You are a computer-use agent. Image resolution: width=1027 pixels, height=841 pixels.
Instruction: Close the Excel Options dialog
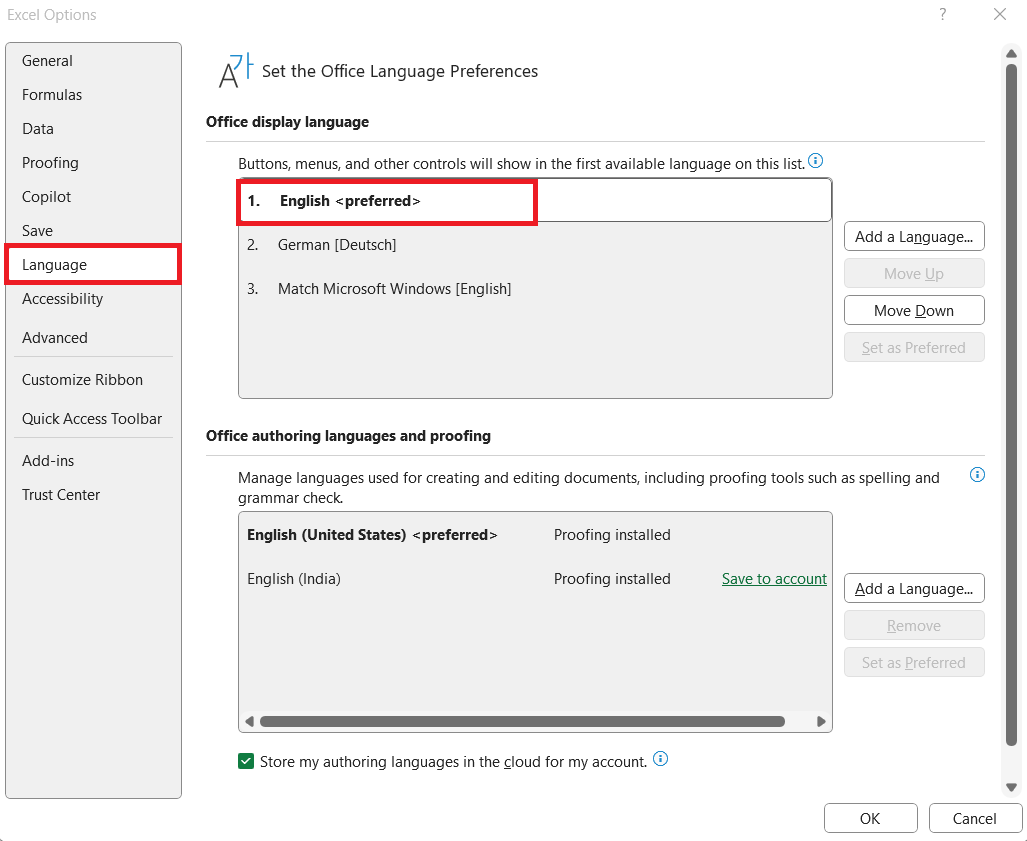(x=999, y=14)
